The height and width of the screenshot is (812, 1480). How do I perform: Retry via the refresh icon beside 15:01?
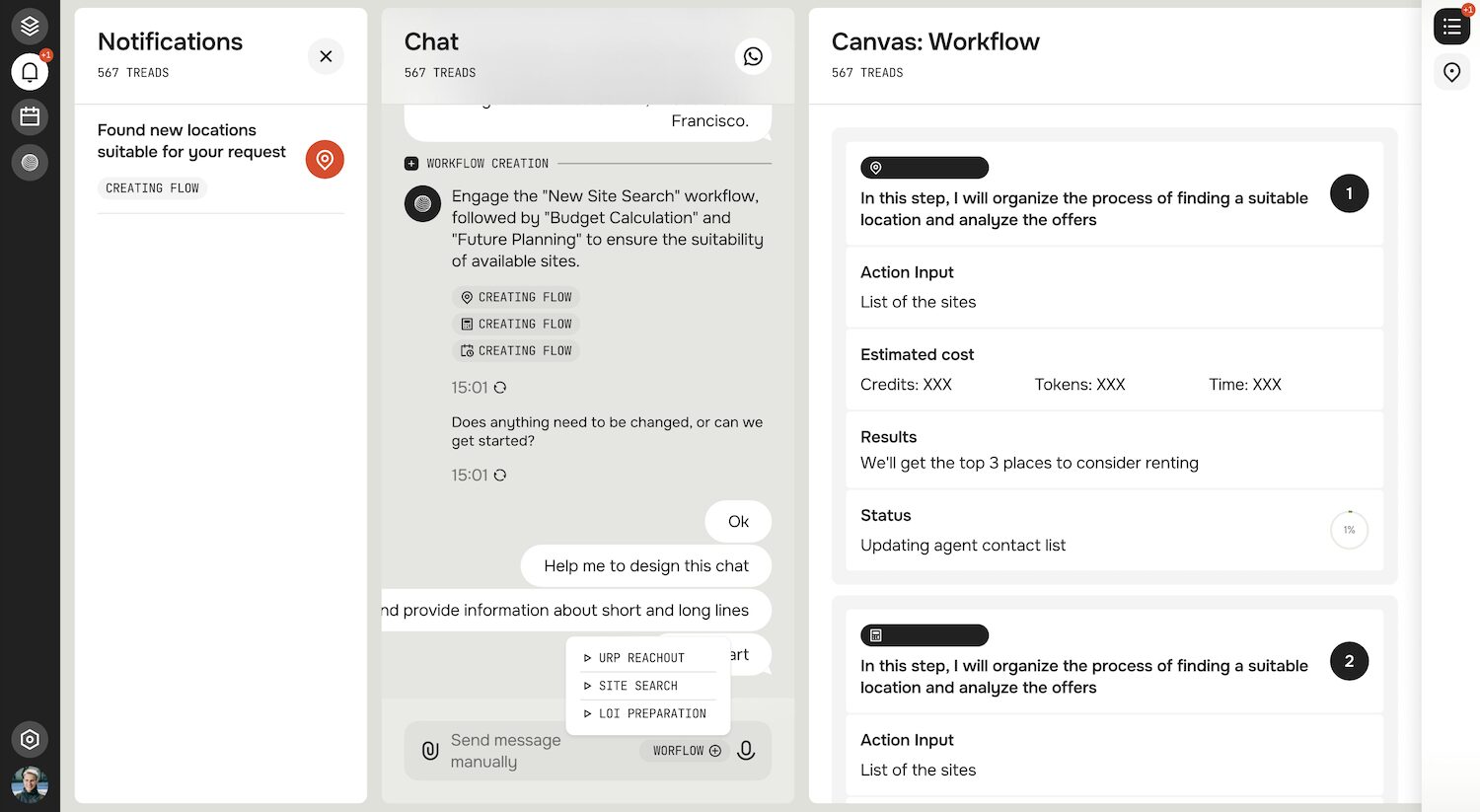pyautogui.click(x=500, y=388)
